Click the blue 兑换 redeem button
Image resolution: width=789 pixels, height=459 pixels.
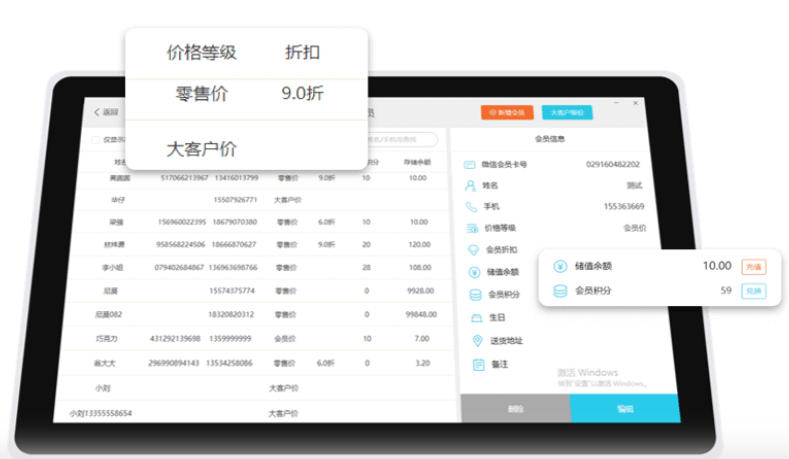(753, 291)
